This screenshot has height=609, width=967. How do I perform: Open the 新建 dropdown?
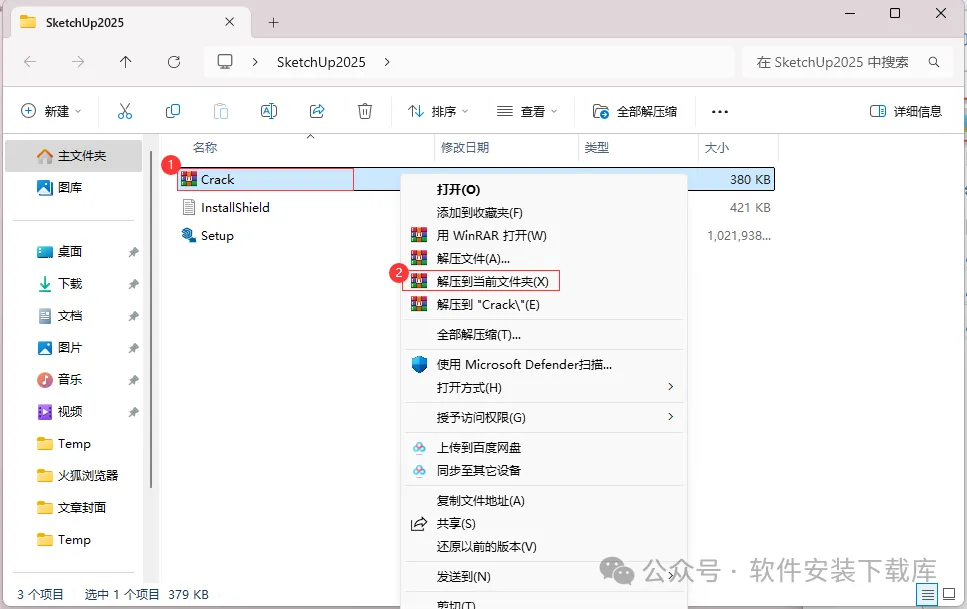point(51,111)
